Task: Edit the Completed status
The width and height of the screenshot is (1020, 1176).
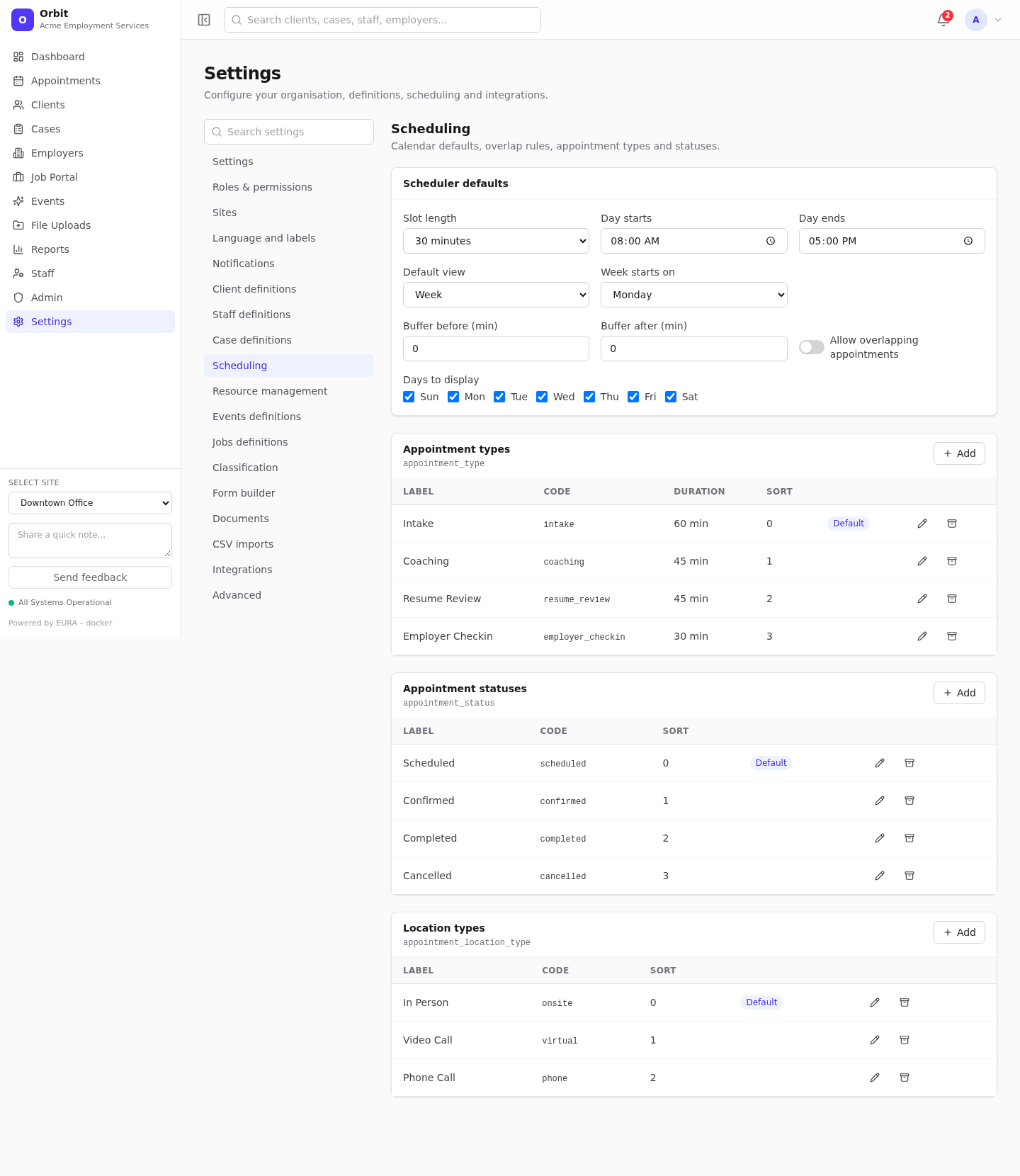Action: tap(880, 838)
